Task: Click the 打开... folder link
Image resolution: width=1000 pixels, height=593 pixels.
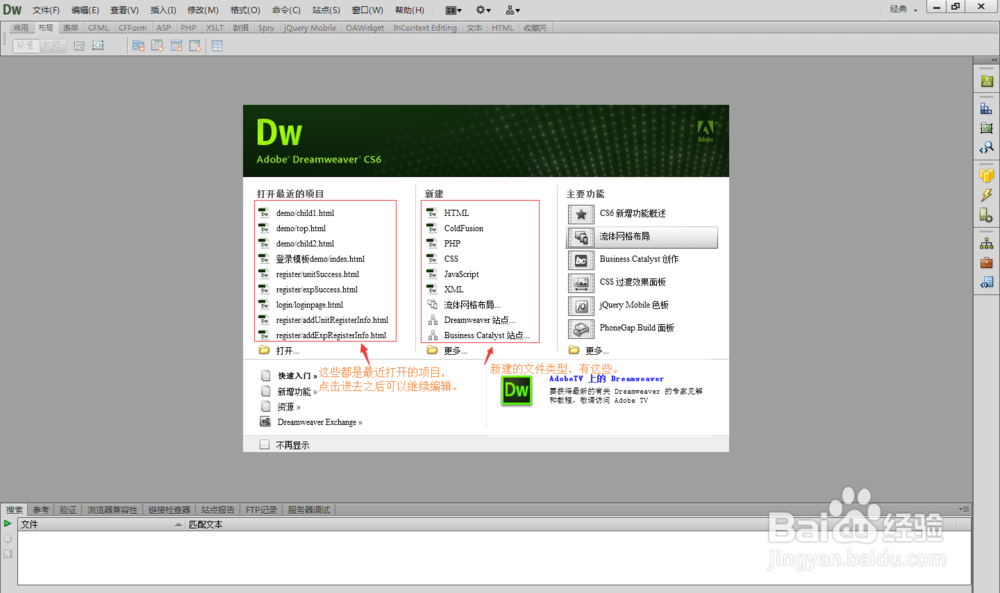Action: 287,351
